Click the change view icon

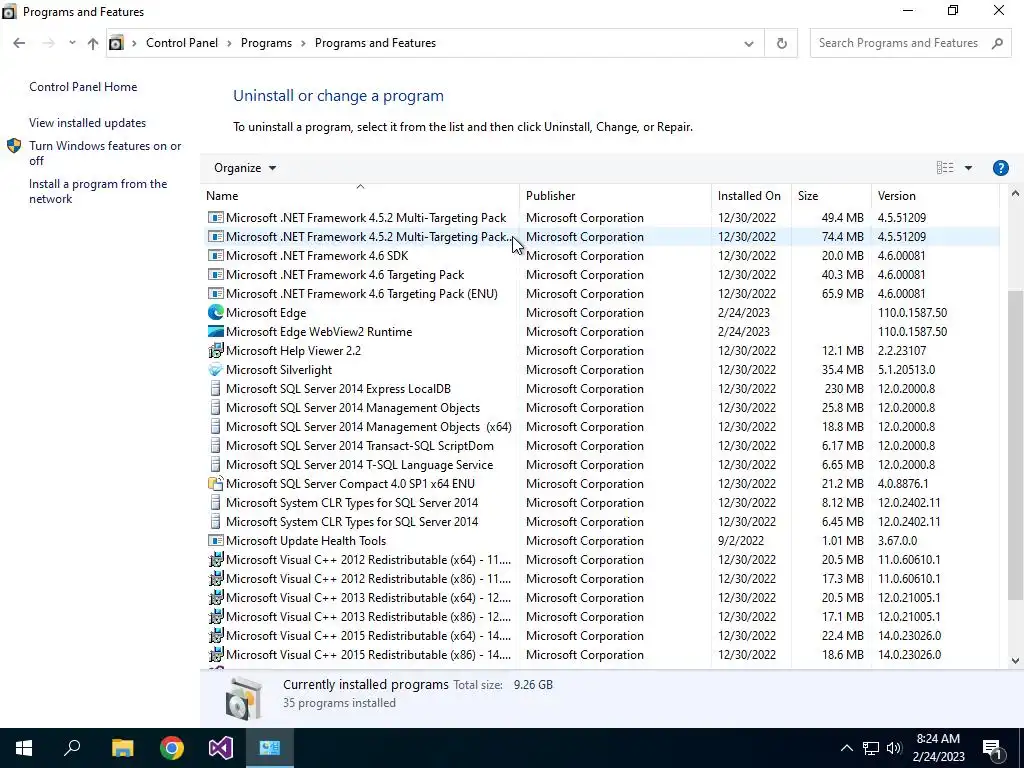pos(945,168)
